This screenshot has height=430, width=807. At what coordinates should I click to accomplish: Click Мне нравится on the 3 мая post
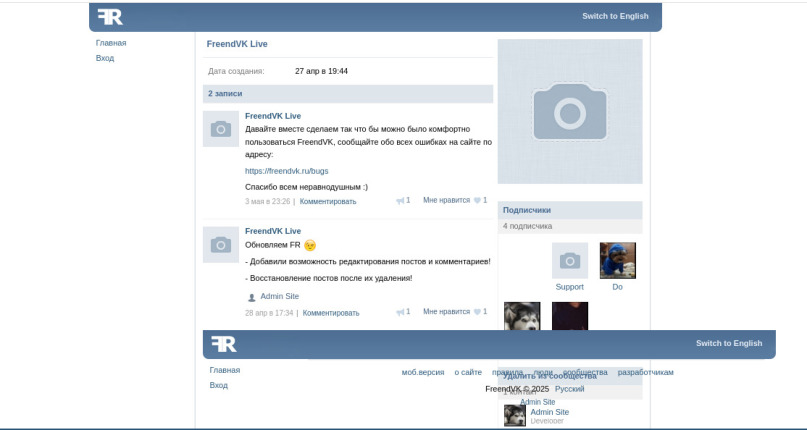click(446, 200)
